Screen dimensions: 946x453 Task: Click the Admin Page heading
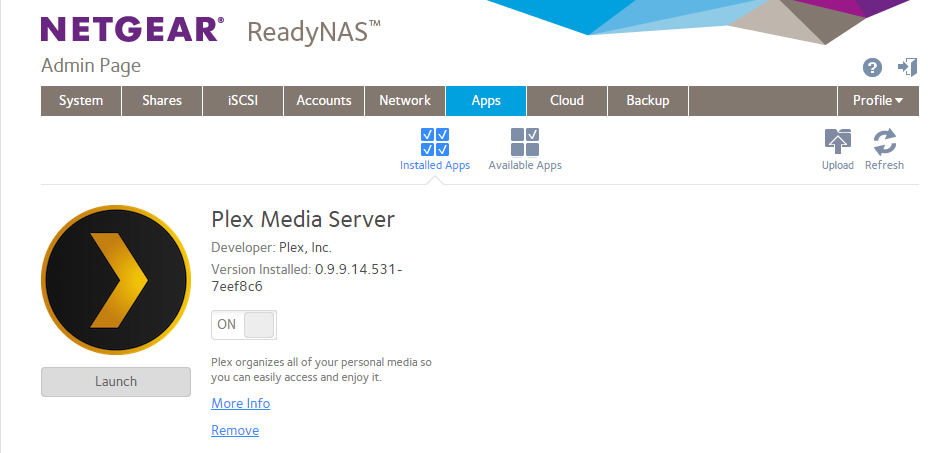90,66
